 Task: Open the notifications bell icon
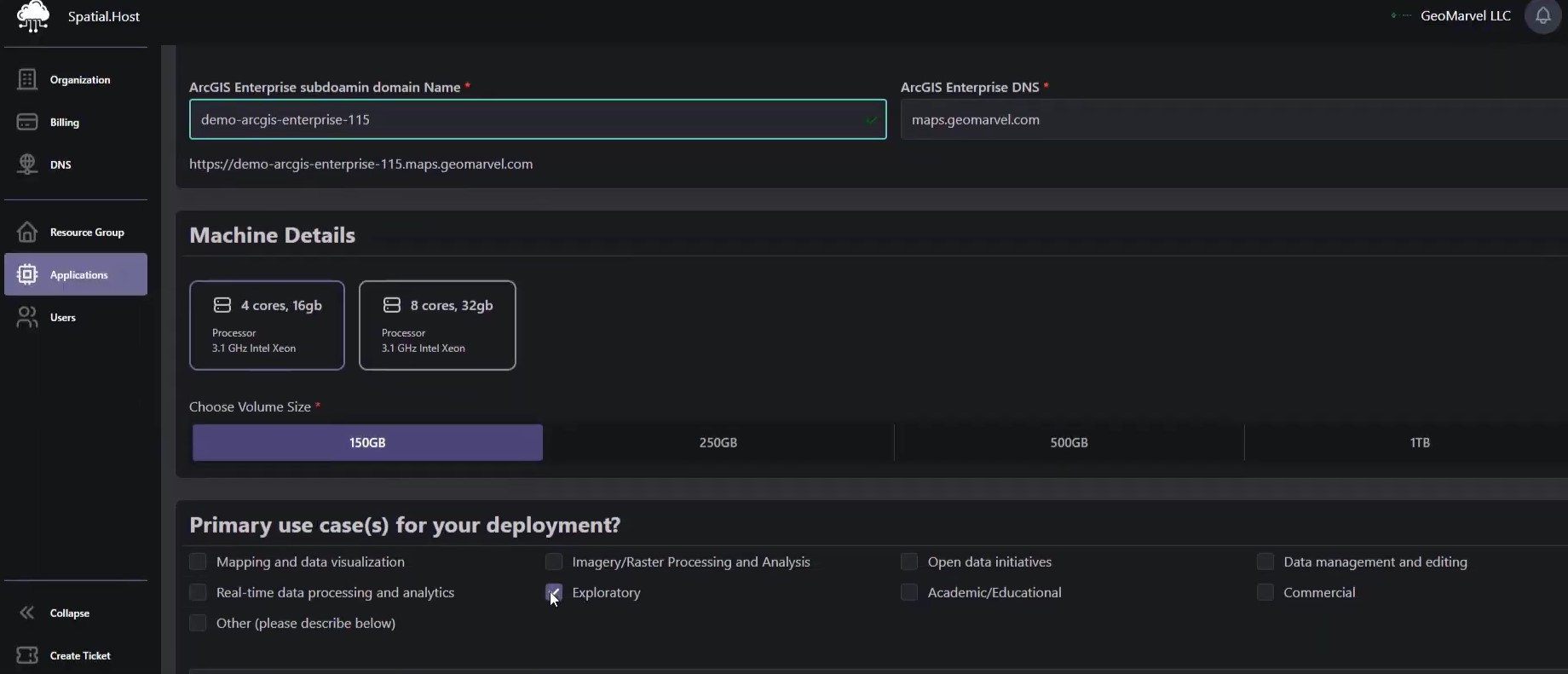coord(1542,16)
